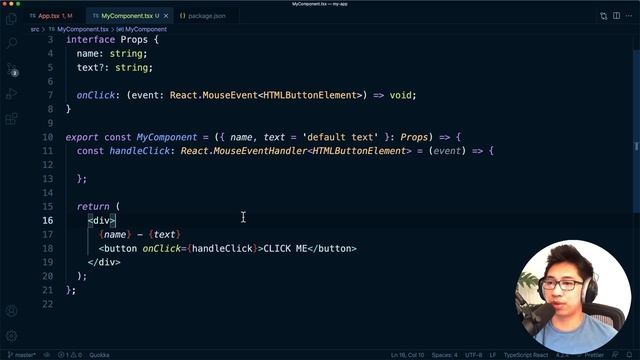
Task: Open the Search view in activity bar
Action: coord(11,43)
